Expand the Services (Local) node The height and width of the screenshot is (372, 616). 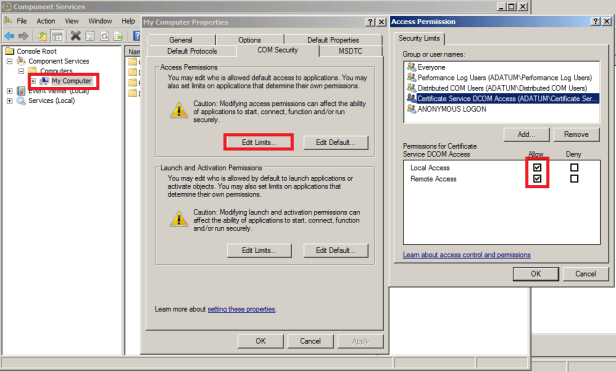point(9,101)
